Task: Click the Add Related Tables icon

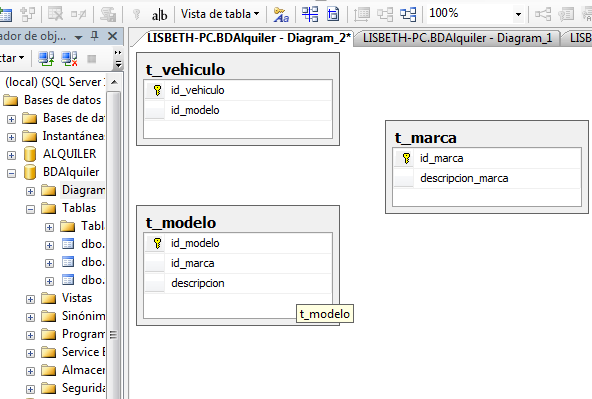Action: pyautogui.click(x=28, y=14)
